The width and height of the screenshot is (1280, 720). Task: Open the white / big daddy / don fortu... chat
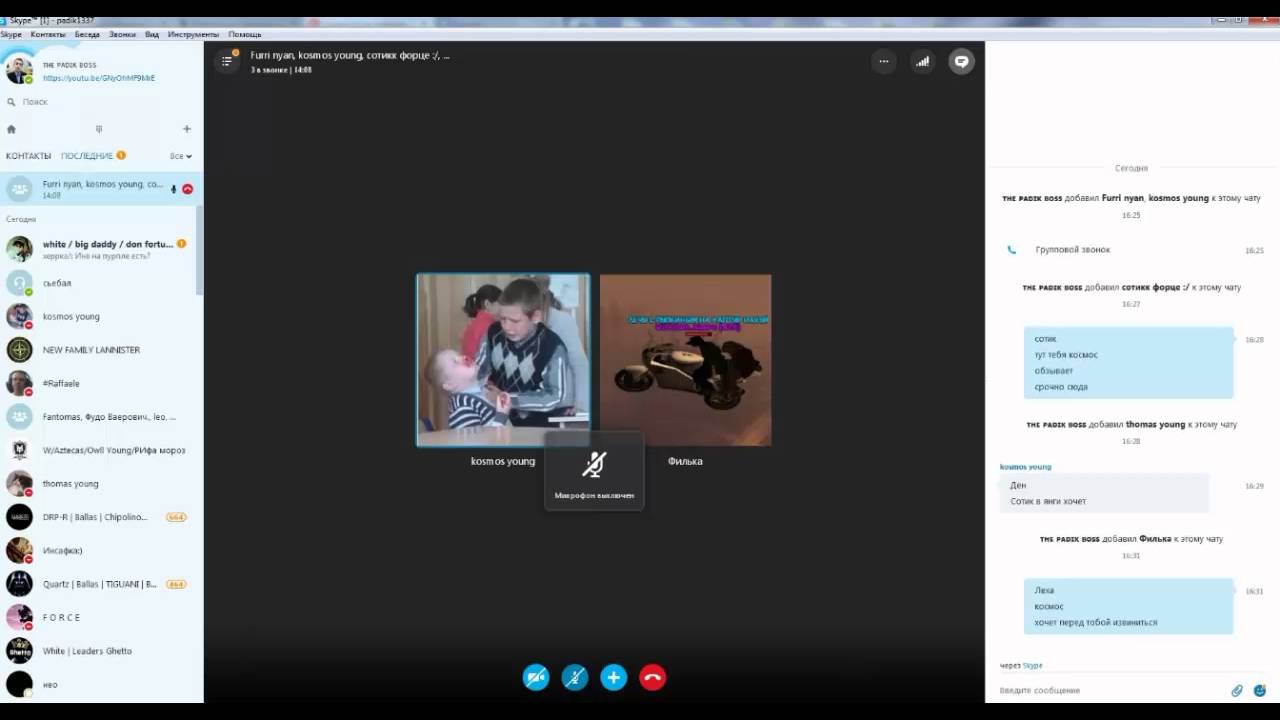99,249
